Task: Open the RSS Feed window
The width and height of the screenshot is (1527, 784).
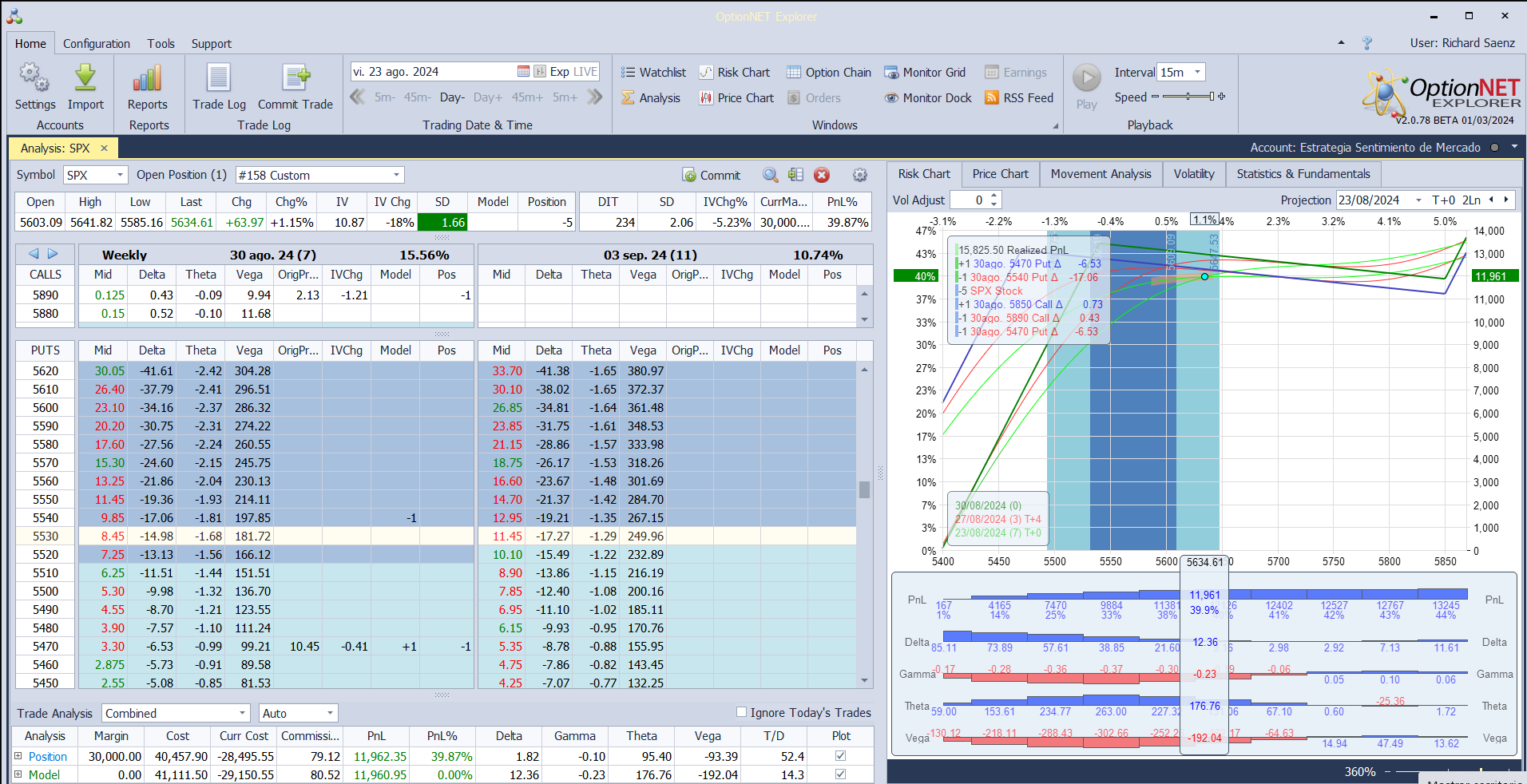Action: pyautogui.click(x=1019, y=98)
